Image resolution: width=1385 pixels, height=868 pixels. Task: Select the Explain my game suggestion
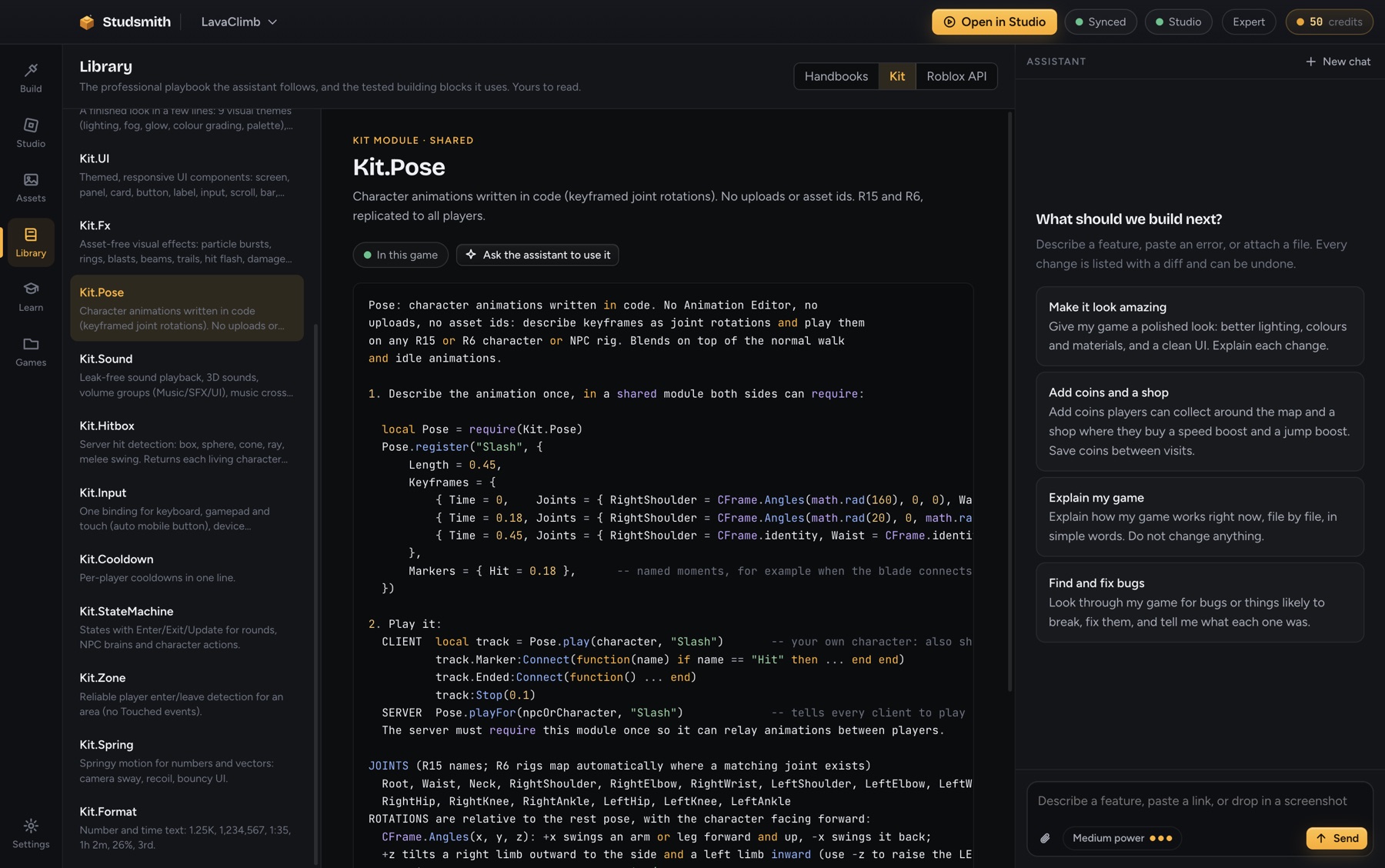(1200, 517)
